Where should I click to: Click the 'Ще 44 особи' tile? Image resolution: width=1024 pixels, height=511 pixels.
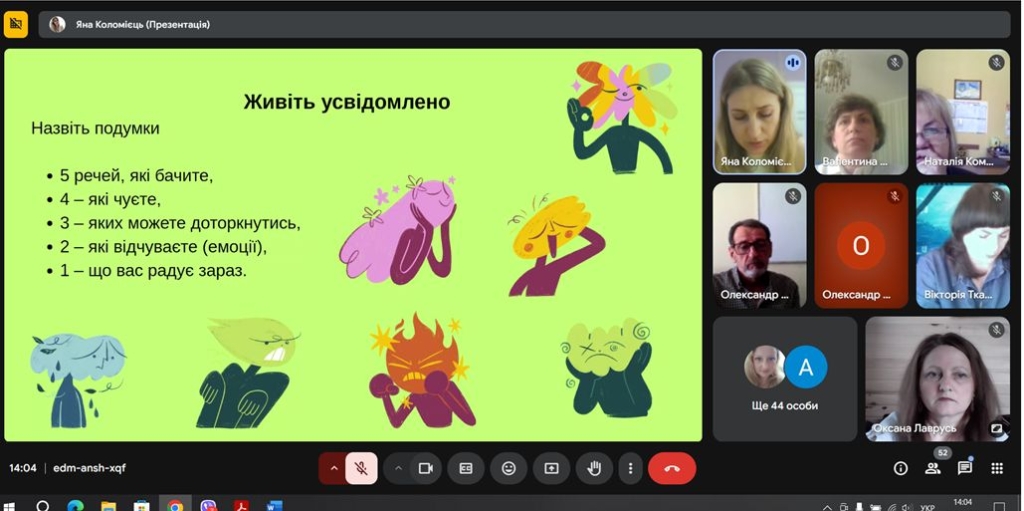click(785, 379)
